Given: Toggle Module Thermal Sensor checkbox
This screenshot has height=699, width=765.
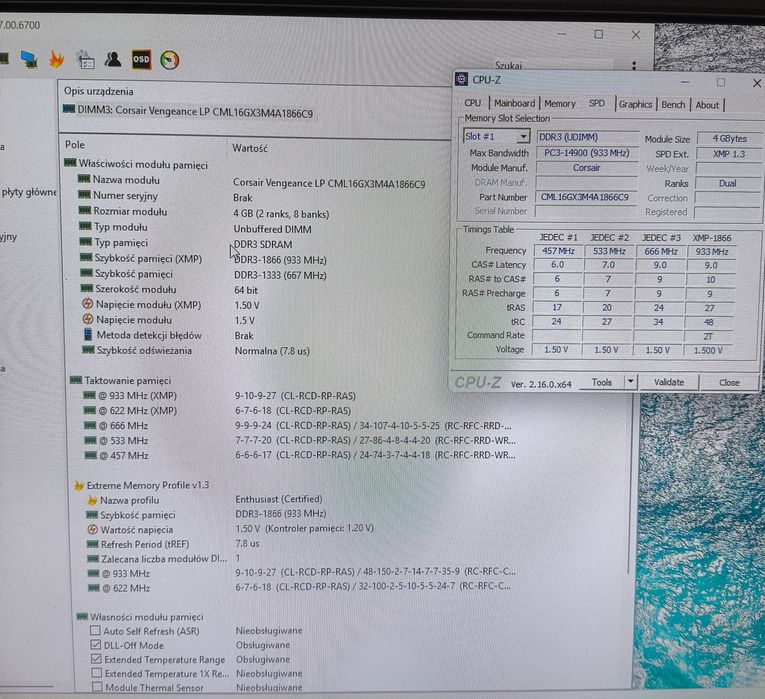Looking at the screenshot, I should click(97, 687).
